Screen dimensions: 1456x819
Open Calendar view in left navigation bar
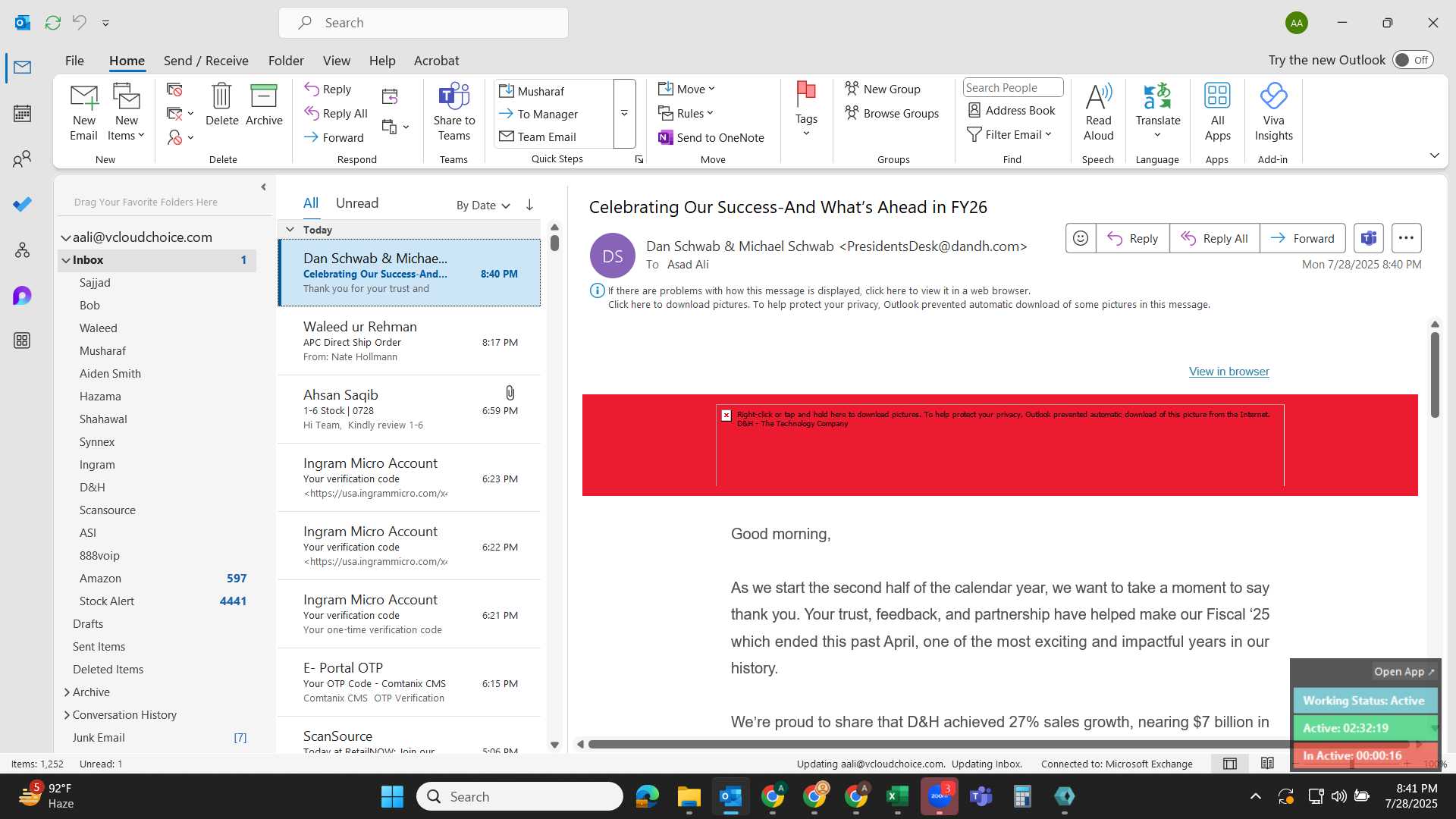point(22,114)
